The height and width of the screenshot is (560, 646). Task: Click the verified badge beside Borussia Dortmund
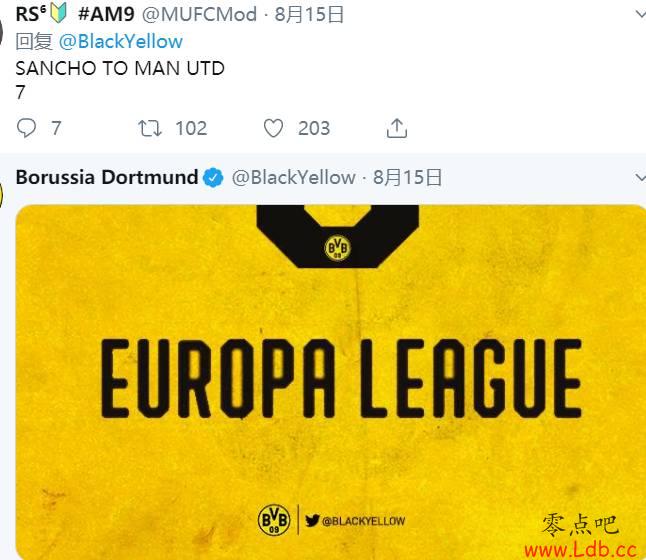point(213,178)
